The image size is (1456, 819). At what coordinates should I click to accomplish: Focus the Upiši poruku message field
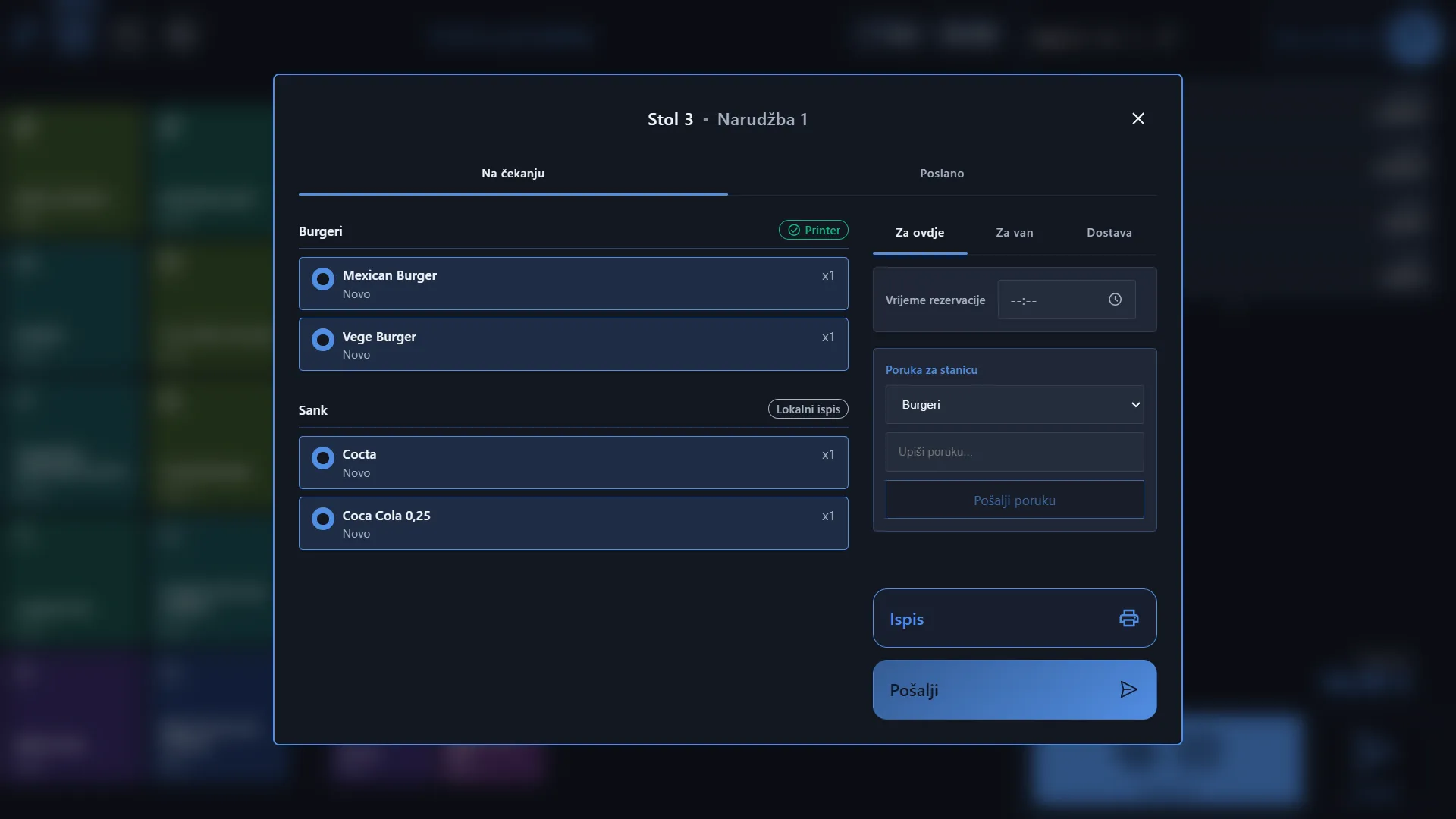pos(1015,452)
